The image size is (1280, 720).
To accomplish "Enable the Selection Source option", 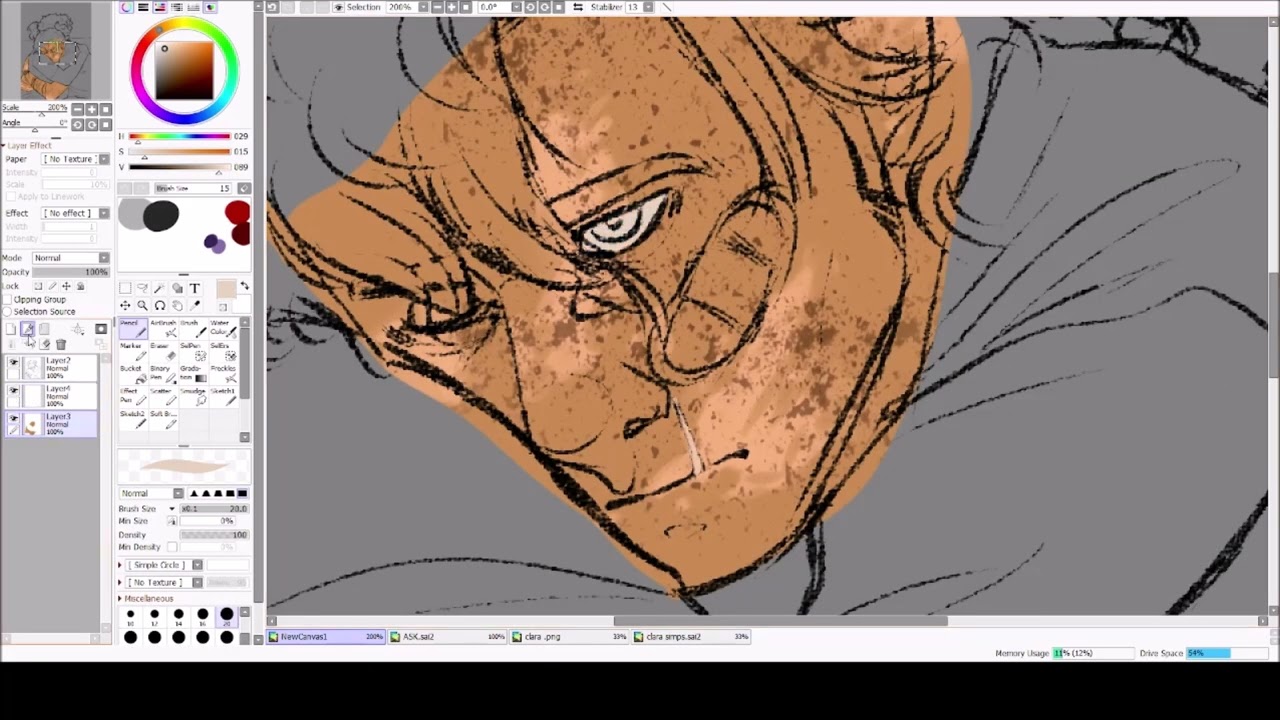I will coord(7,311).
